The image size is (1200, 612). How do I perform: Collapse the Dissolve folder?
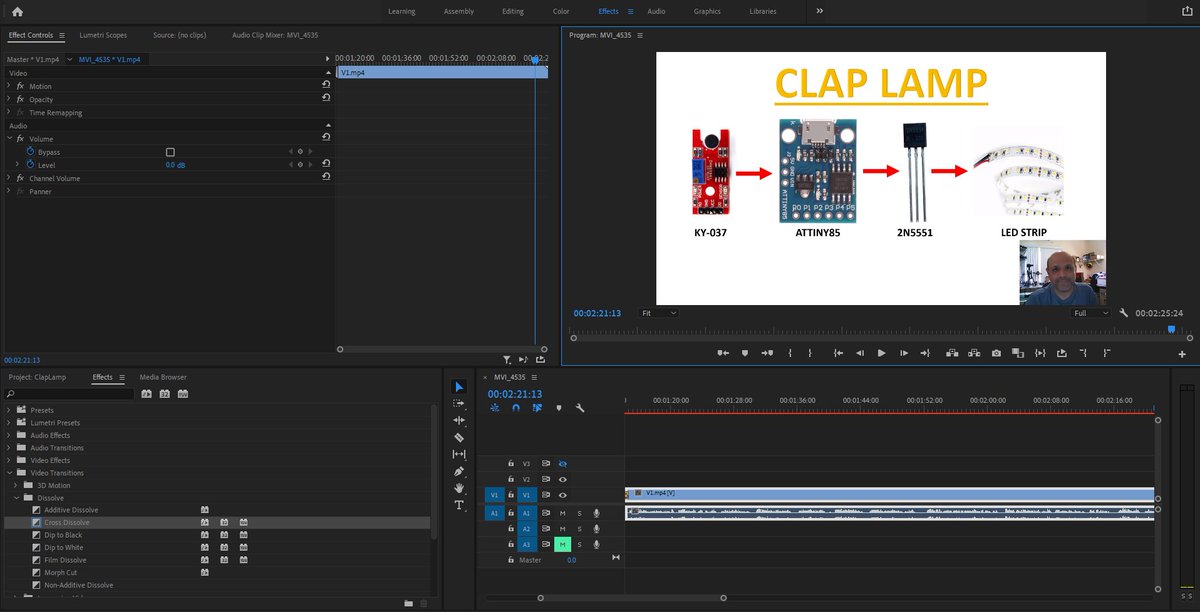[16, 497]
